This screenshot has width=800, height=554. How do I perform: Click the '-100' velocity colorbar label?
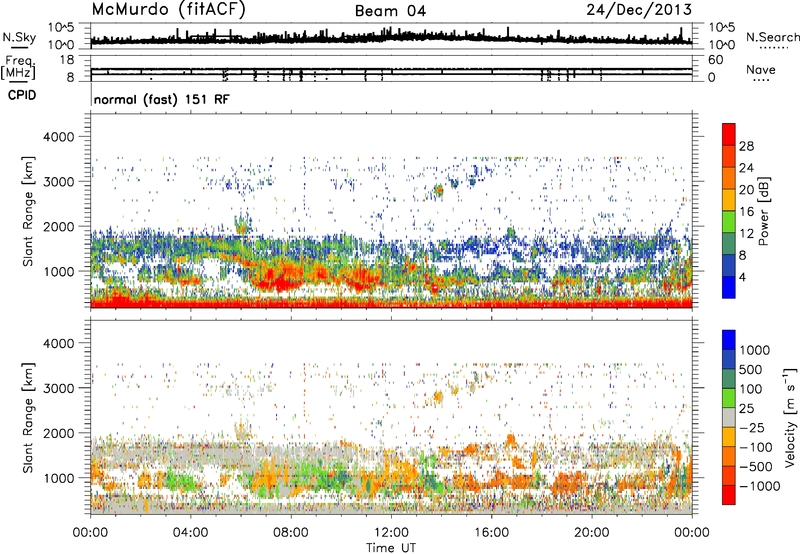point(756,447)
